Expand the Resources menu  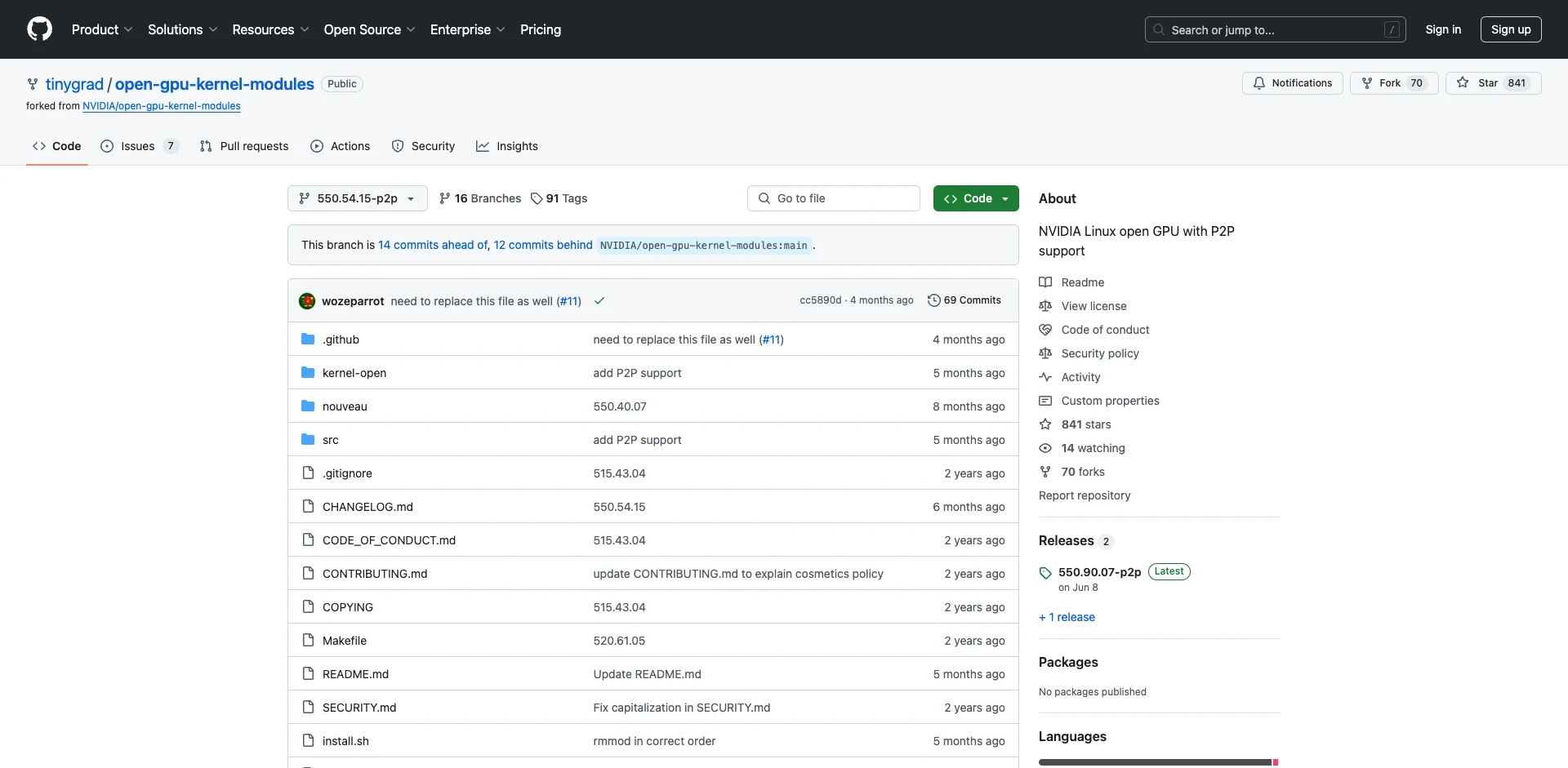point(271,29)
